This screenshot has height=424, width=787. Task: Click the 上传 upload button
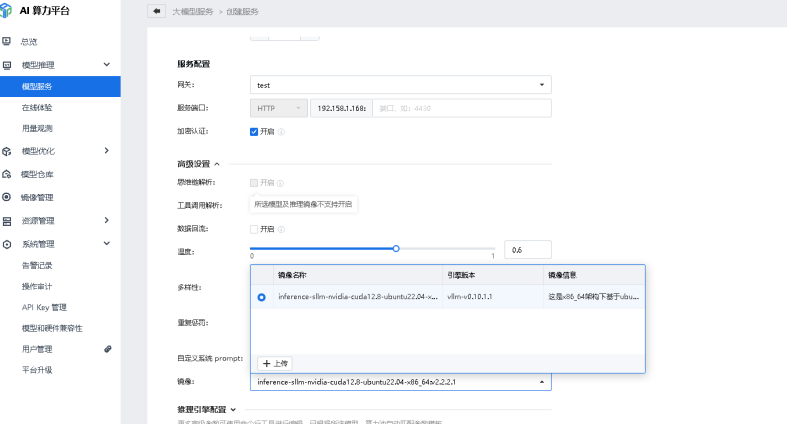tap(274, 363)
